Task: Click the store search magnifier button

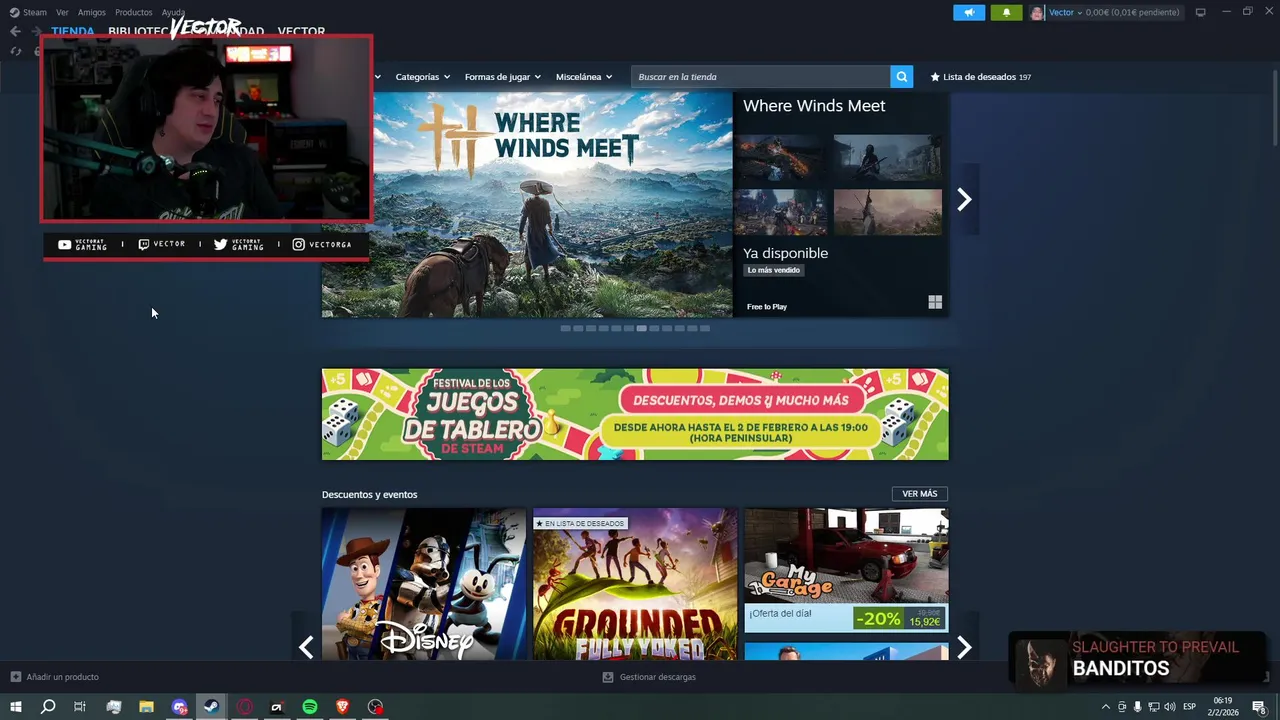Action: pos(902,77)
